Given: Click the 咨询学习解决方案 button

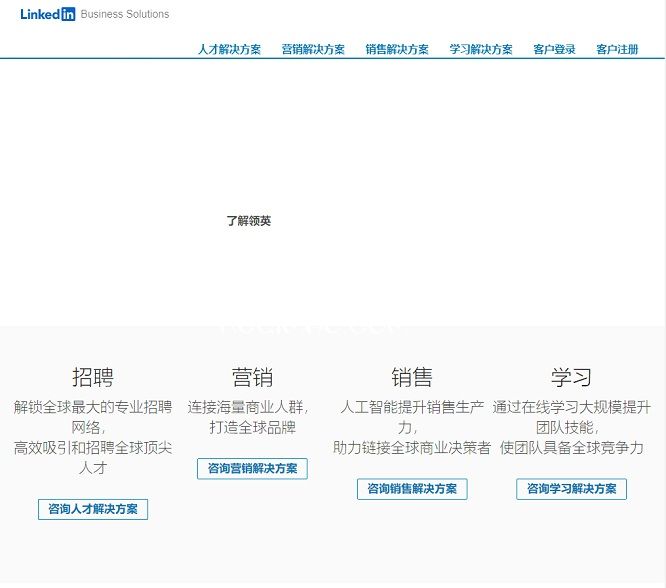Looking at the screenshot, I should click(571, 489).
